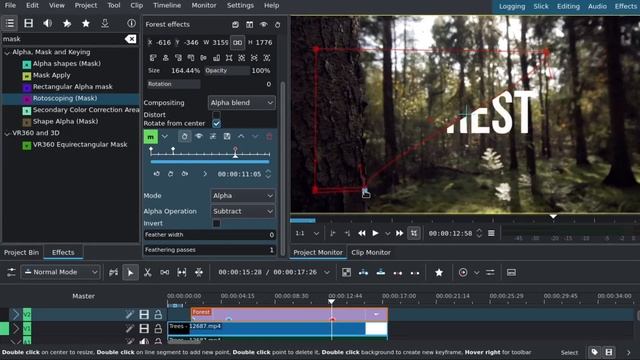This screenshot has height=360, width=640.
Task: Toggle V2 track effects pencil icon
Action: pyautogui.click(x=129, y=314)
